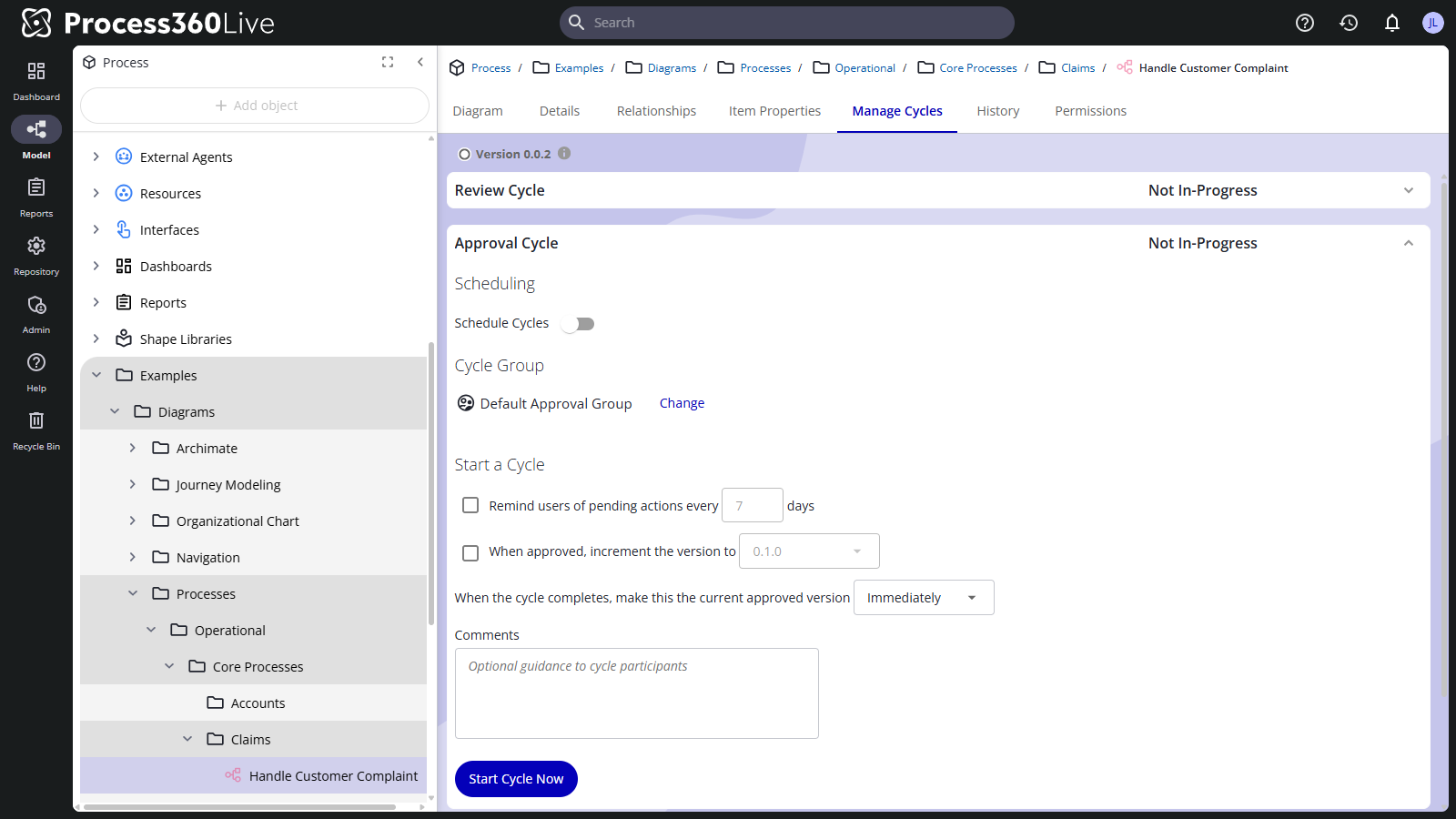
Task: Open the Reports sidebar icon
Action: pos(36,187)
